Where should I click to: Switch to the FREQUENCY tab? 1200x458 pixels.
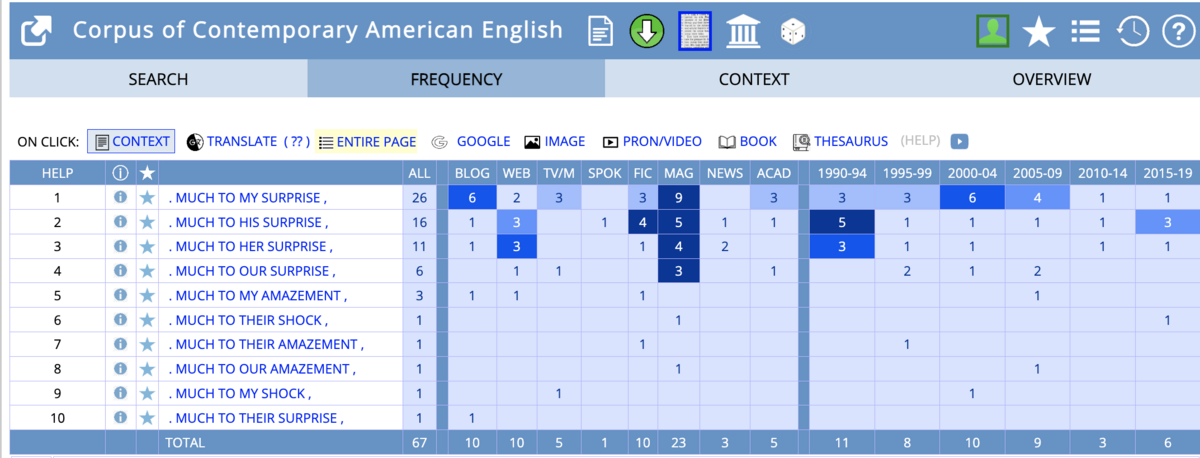tap(456, 79)
